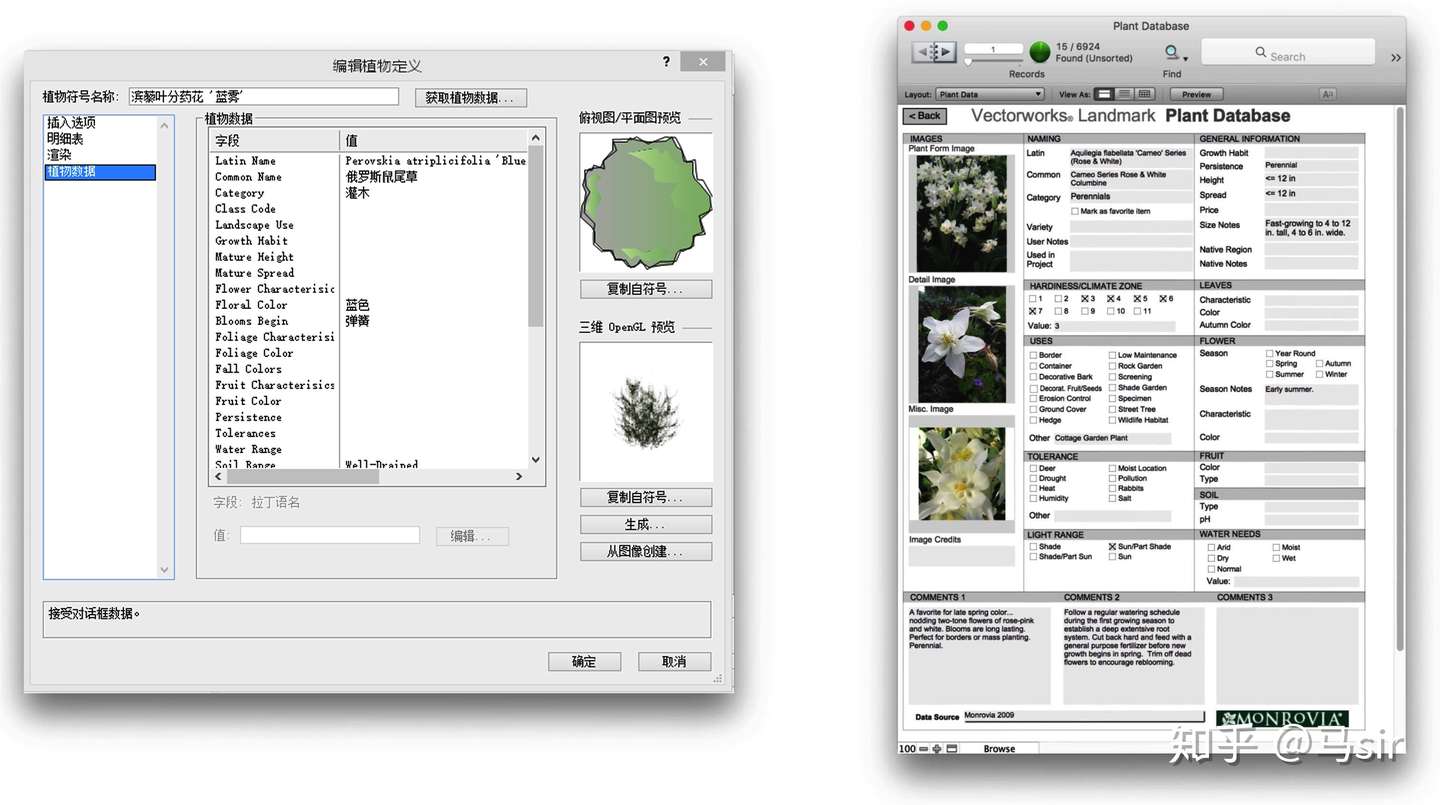Uncheck the Sun/Part Shade checkbox
The width and height of the screenshot is (1440, 805).
tap(1112, 547)
